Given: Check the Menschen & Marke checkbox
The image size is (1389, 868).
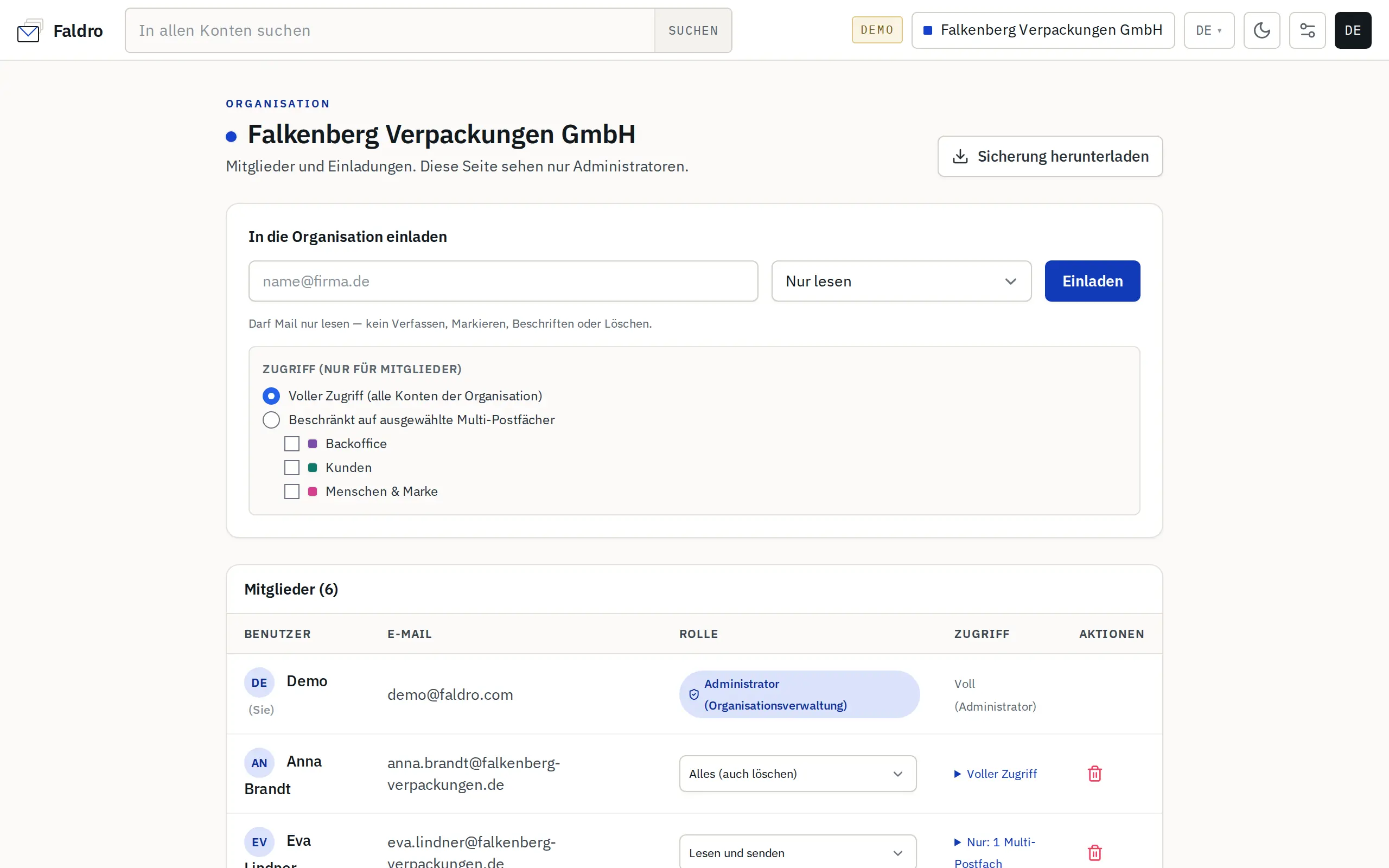Looking at the screenshot, I should click(291, 492).
